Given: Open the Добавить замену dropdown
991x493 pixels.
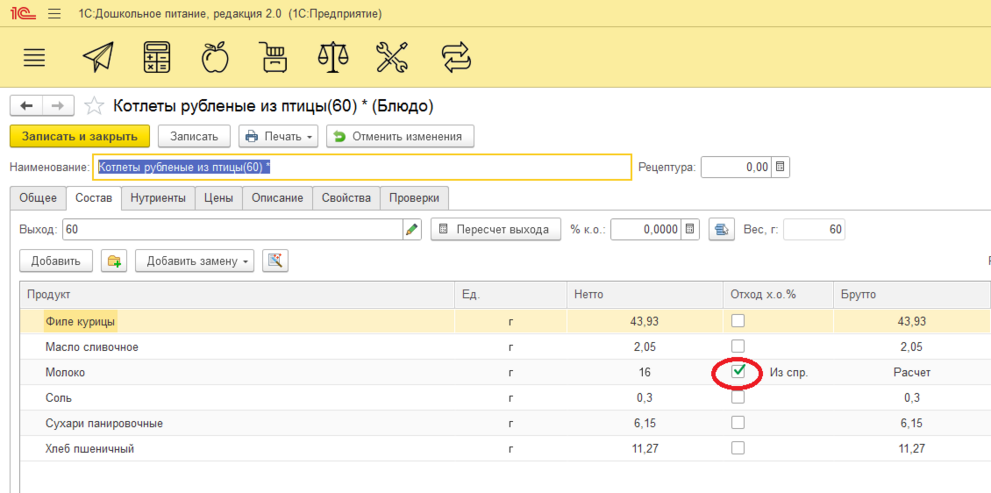Looking at the screenshot, I should pos(194,261).
